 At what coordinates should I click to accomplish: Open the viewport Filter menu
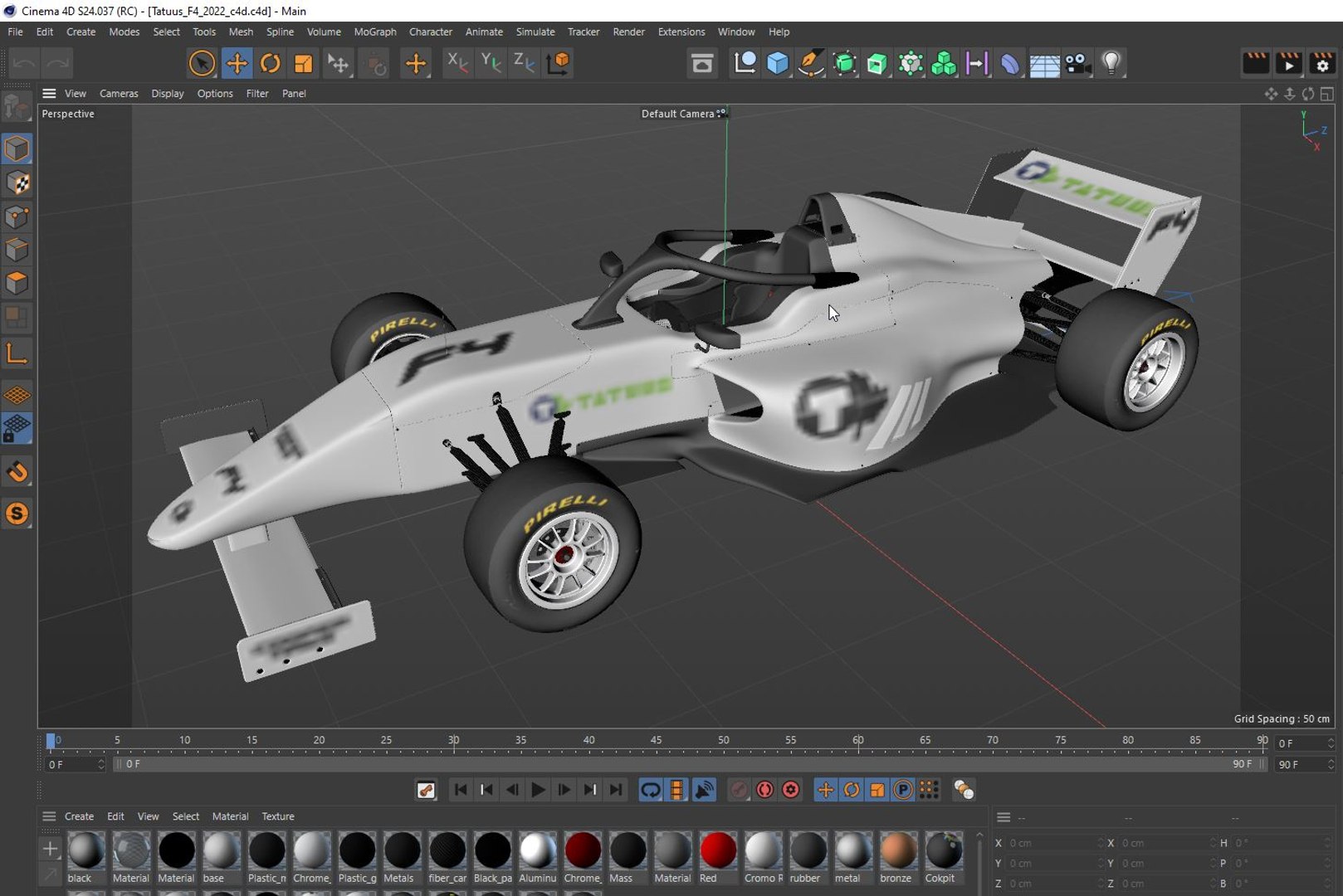click(x=257, y=94)
